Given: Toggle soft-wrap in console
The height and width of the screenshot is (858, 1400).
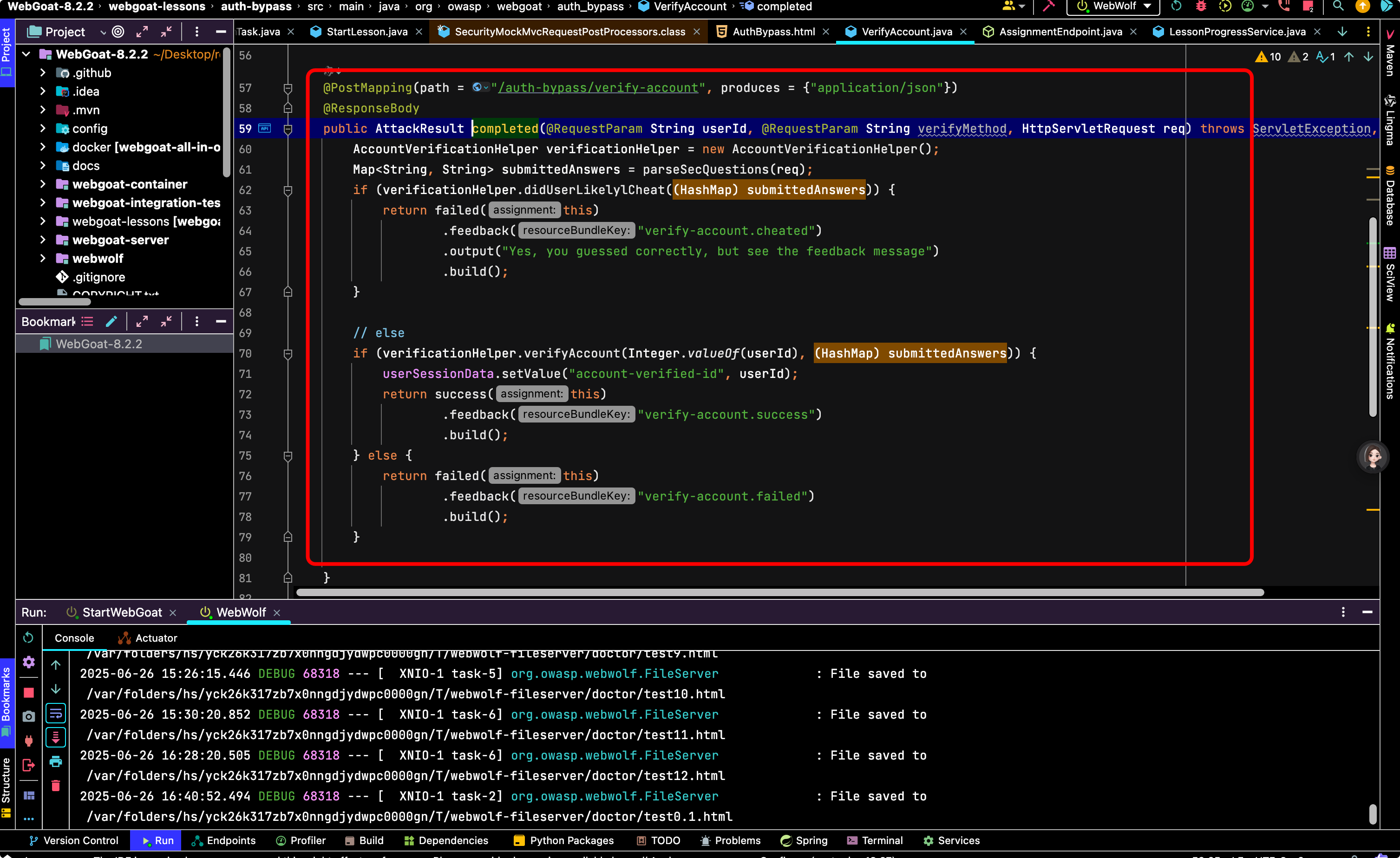Looking at the screenshot, I should pos(56,713).
